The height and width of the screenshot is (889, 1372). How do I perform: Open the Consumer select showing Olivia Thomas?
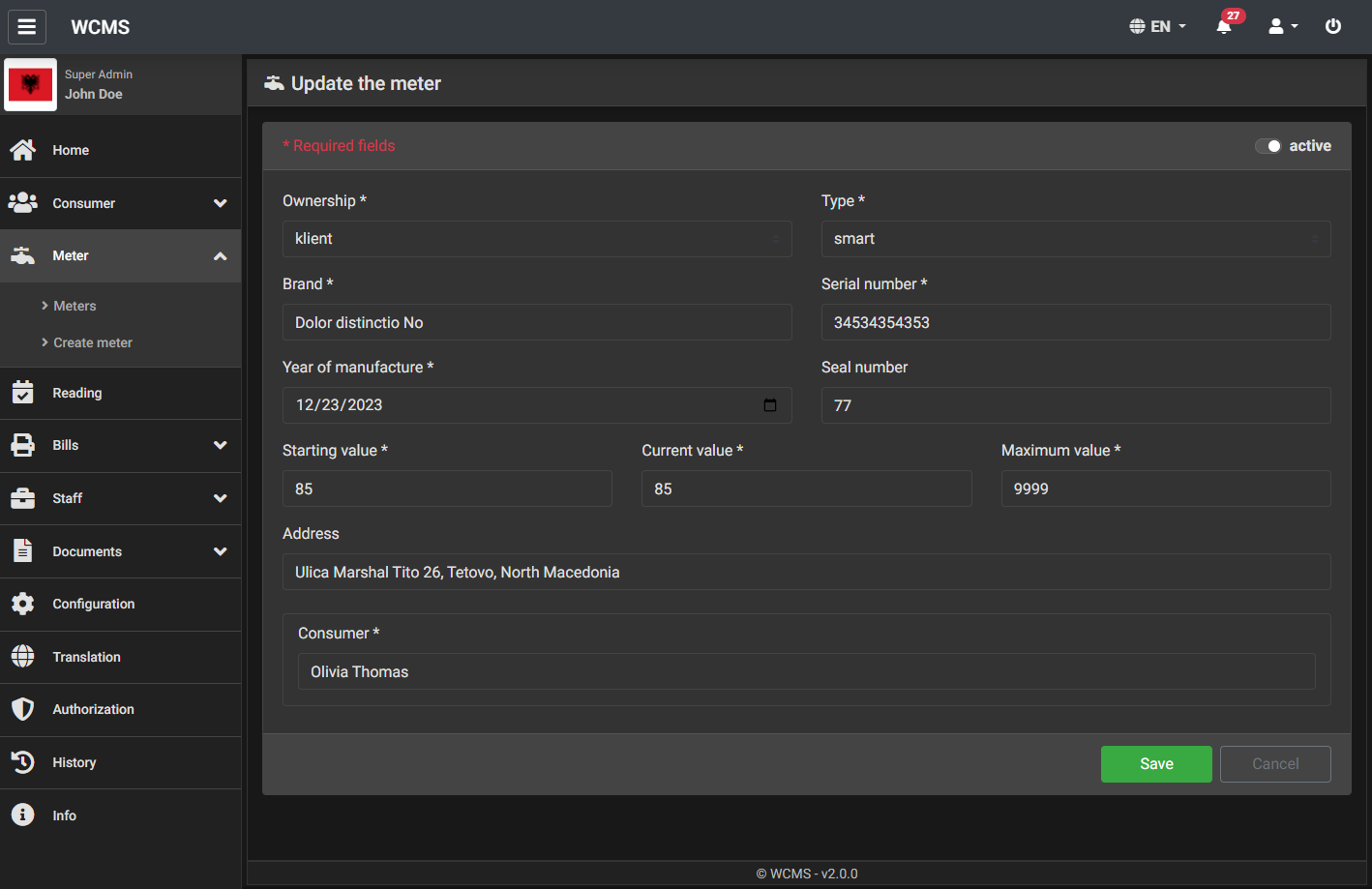coord(807,671)
